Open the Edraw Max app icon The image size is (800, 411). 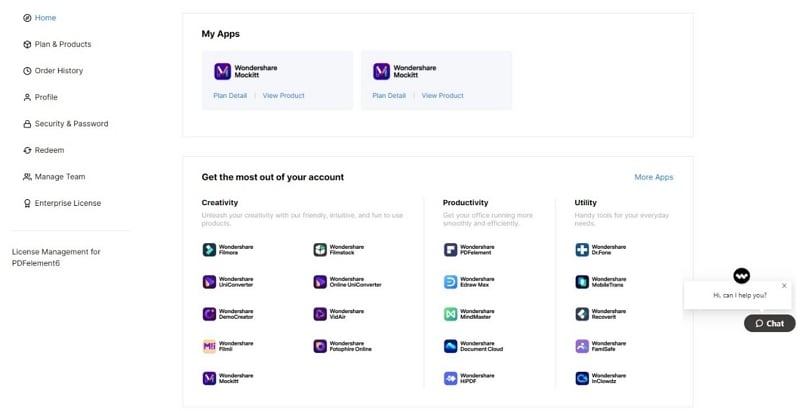[x=450, y=282]
